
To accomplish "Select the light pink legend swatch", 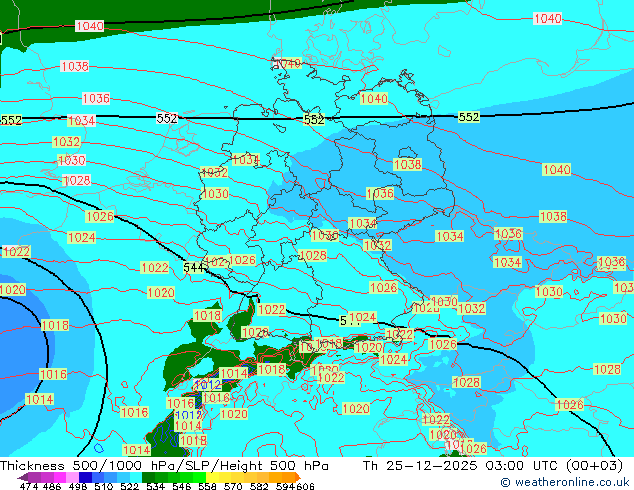I will coord(71,477).
